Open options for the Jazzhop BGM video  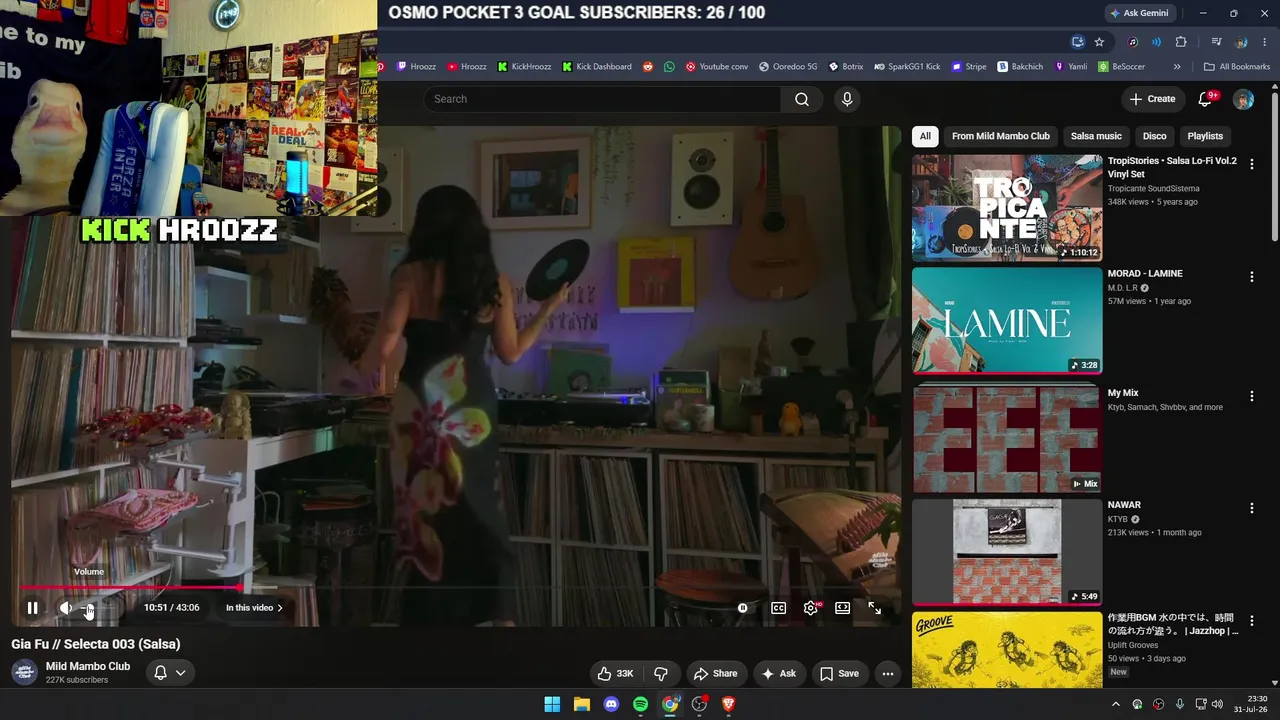[x=1252, y=621]
